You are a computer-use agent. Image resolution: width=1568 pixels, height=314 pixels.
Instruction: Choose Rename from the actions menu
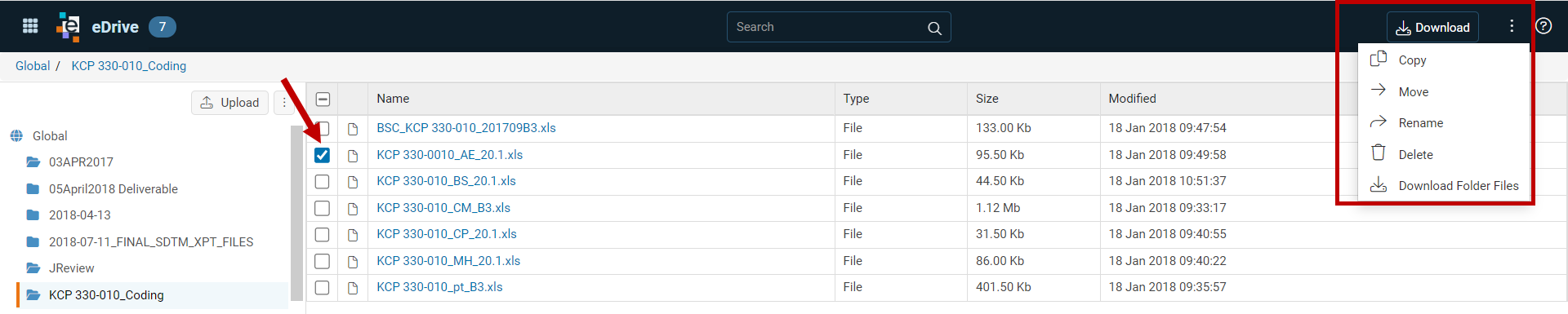[x=1444, y=122]
